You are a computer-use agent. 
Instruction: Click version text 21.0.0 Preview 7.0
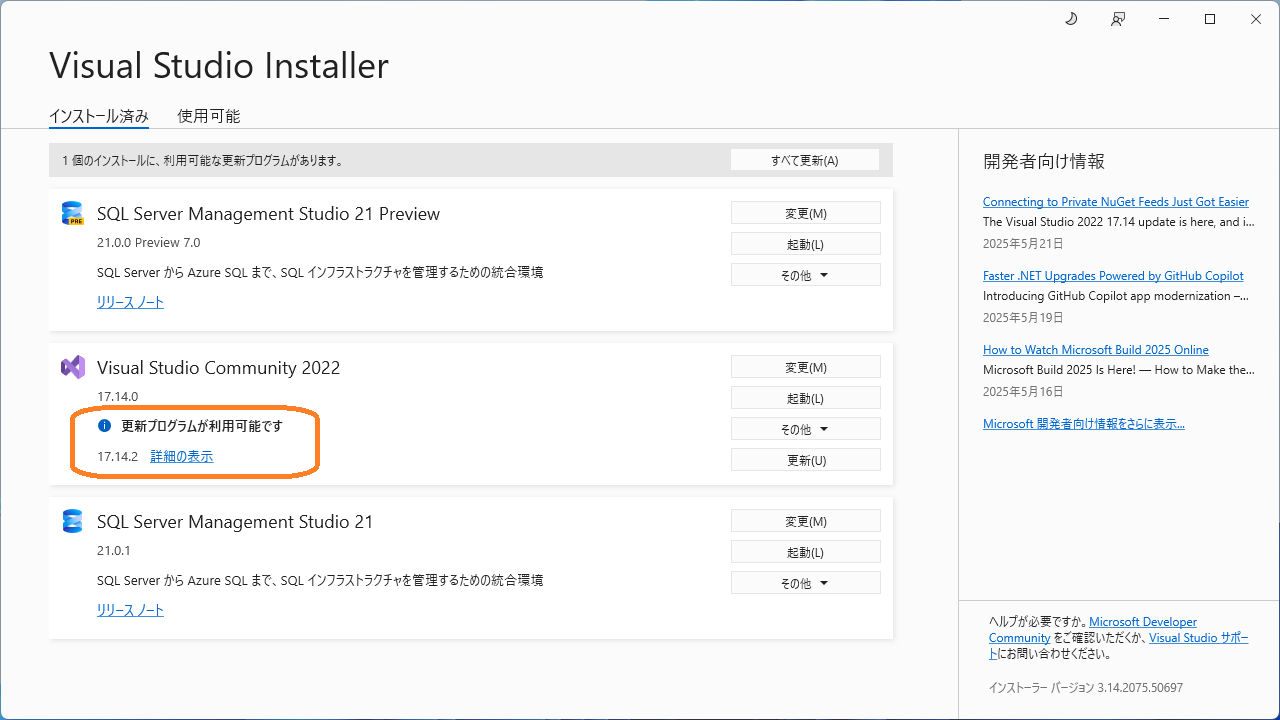pos(148,243)
